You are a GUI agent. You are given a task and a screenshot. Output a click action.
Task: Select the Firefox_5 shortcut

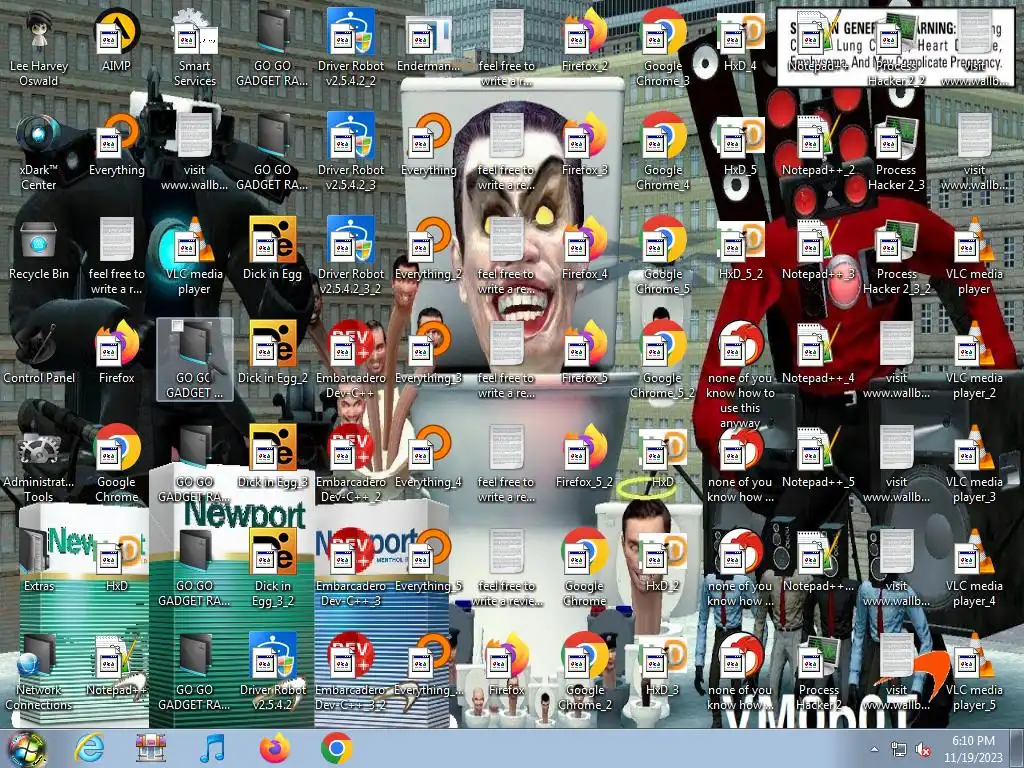[584, 353]
